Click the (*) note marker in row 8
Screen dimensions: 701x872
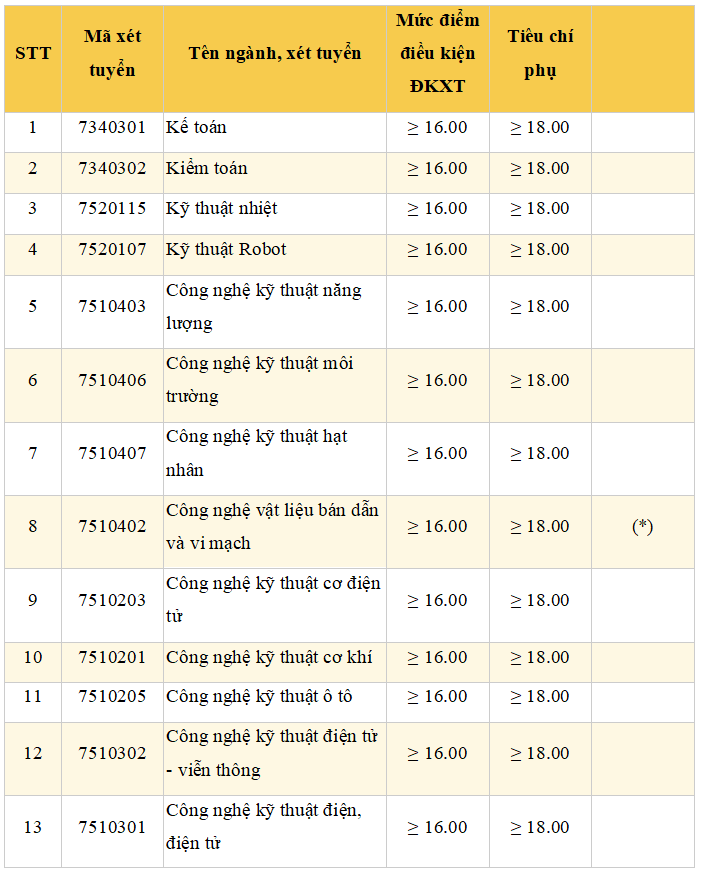click(643, 526)
